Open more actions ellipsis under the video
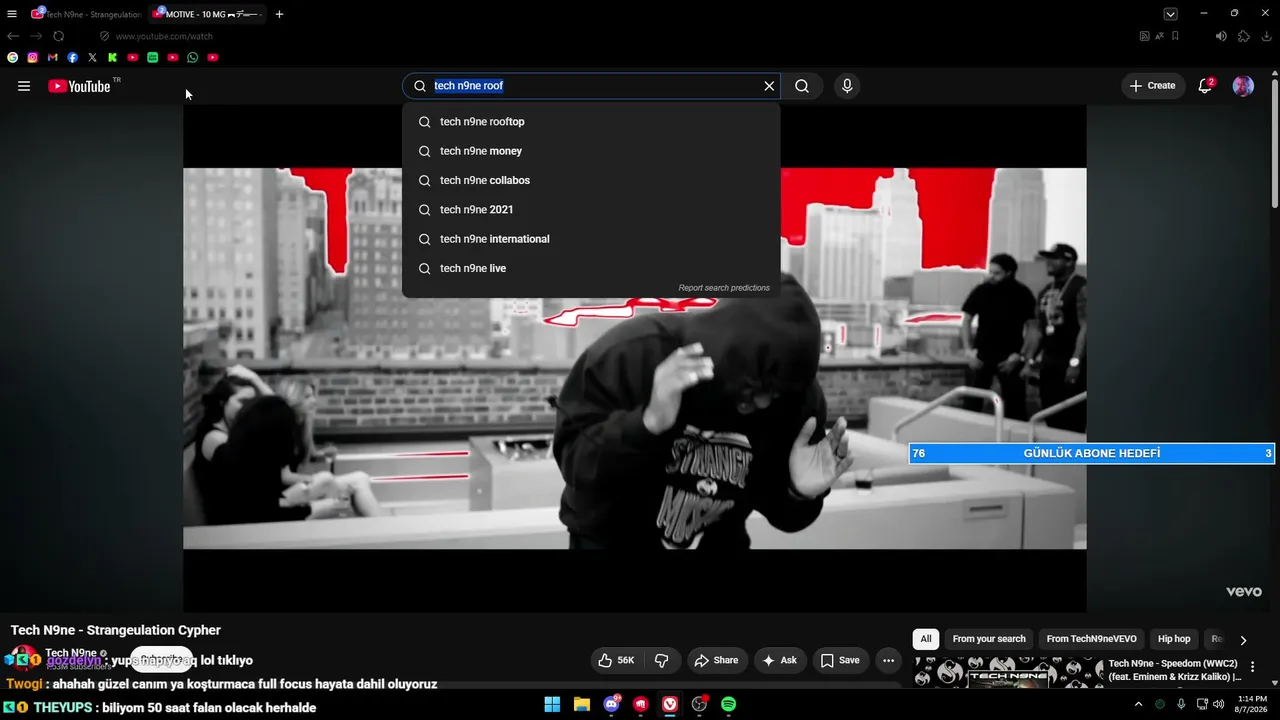Screen dimensions: 1280x720 coord(888,660)
